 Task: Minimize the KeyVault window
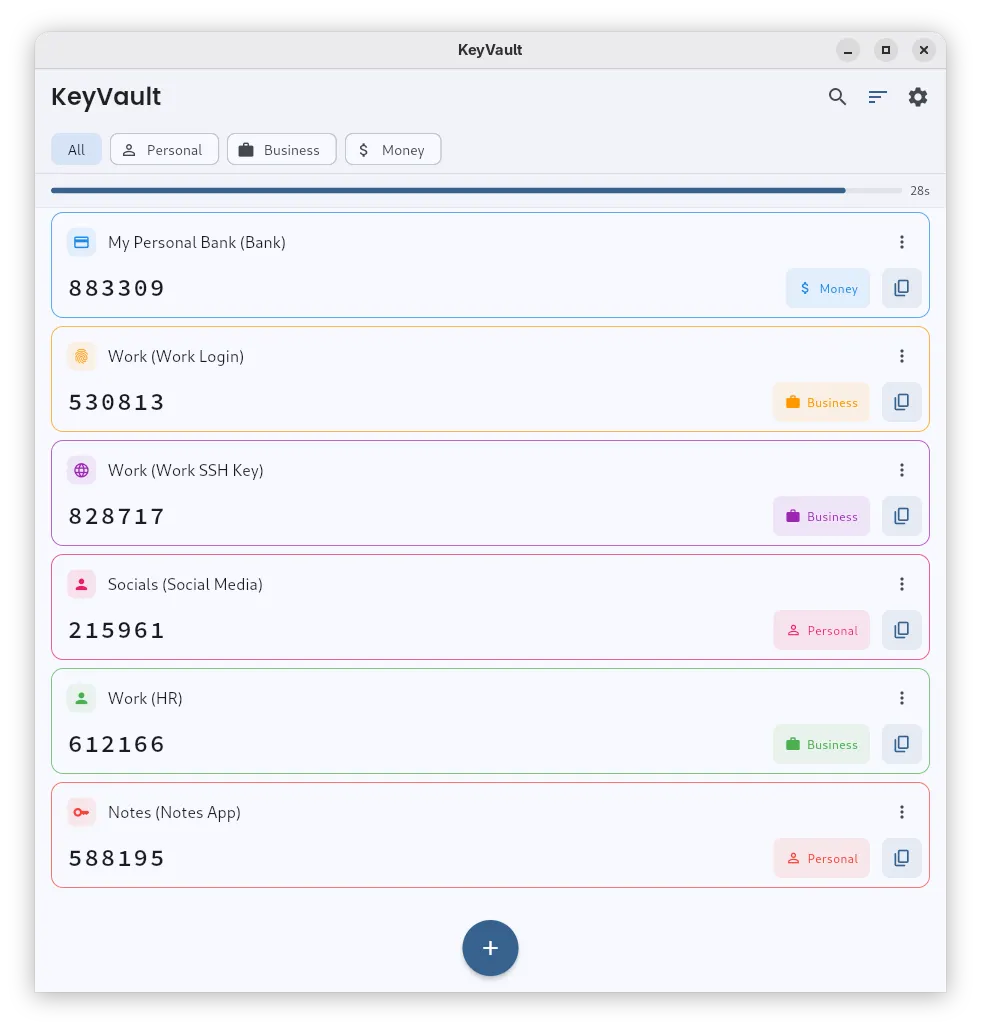click(848, 50)
